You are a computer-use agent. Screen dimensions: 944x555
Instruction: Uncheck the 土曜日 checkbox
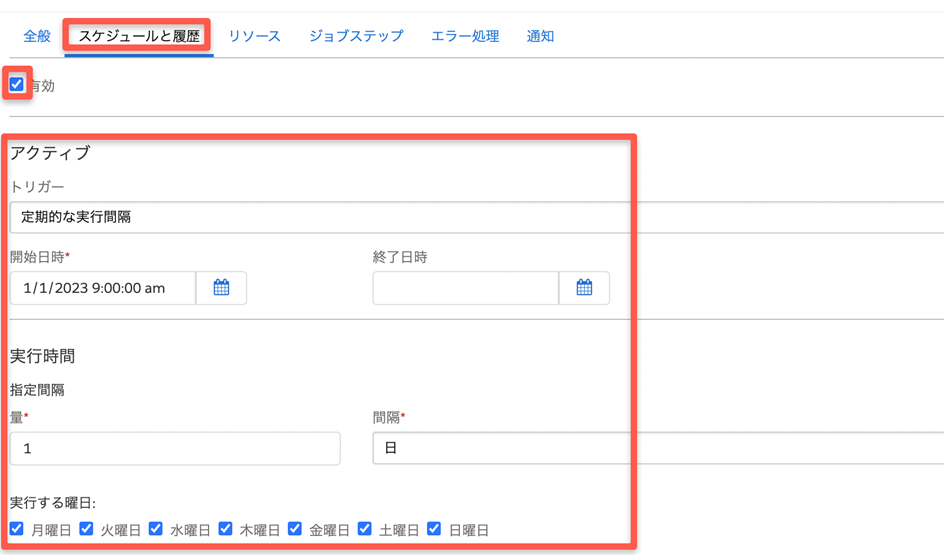(x=364, y=529)
